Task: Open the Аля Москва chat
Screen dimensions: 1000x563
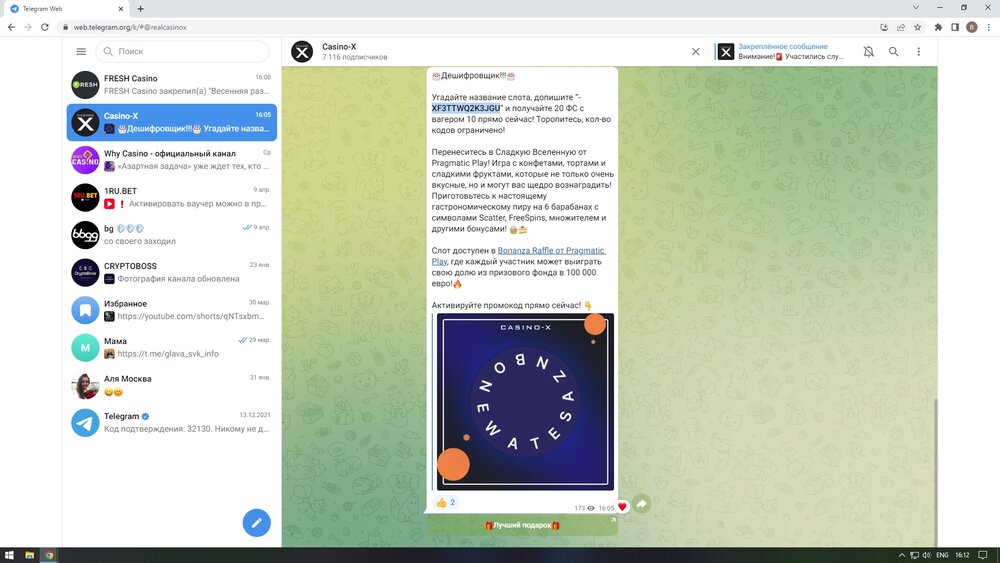Action: 172,385
